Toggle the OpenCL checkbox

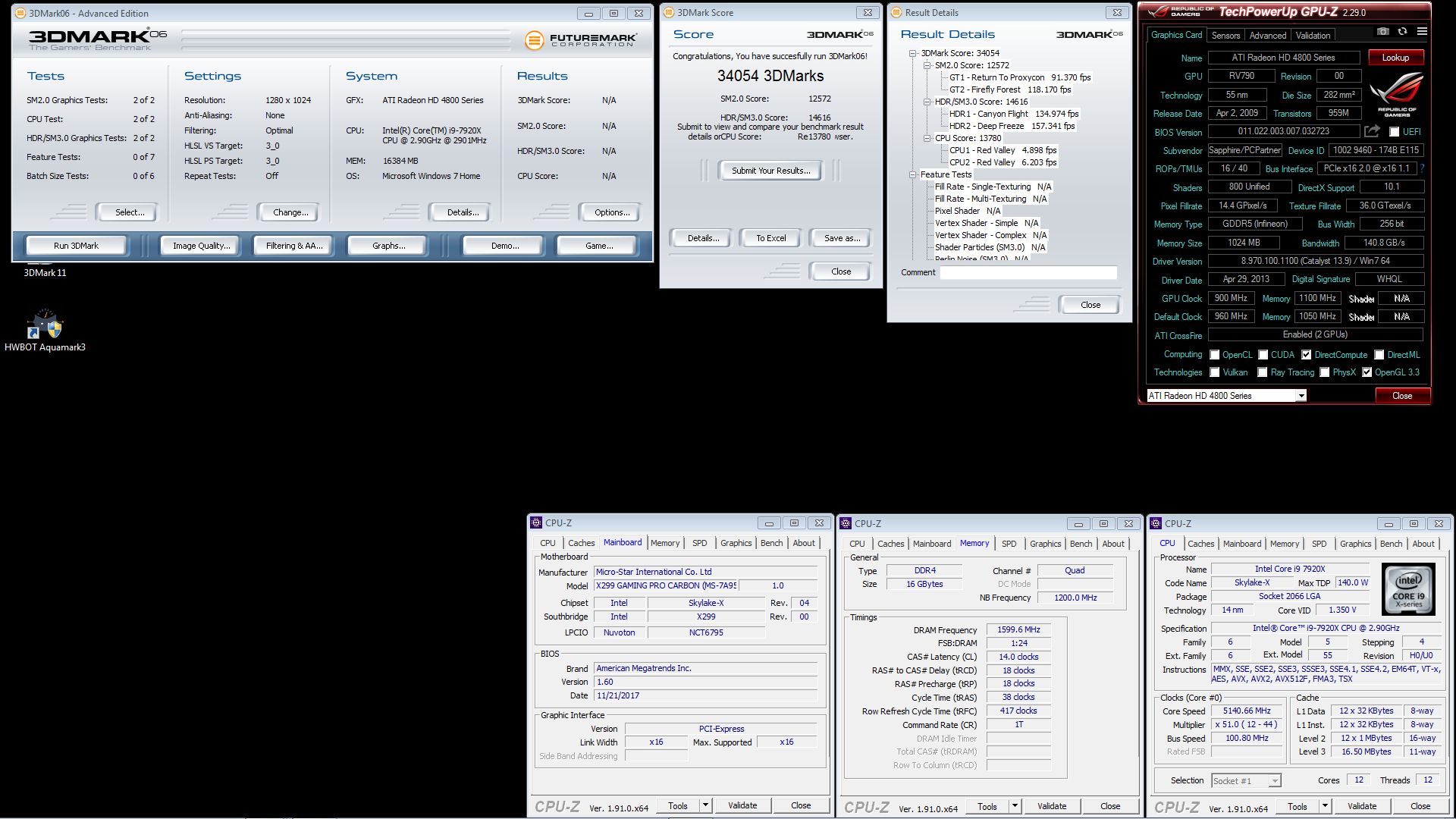point(1215,355)
